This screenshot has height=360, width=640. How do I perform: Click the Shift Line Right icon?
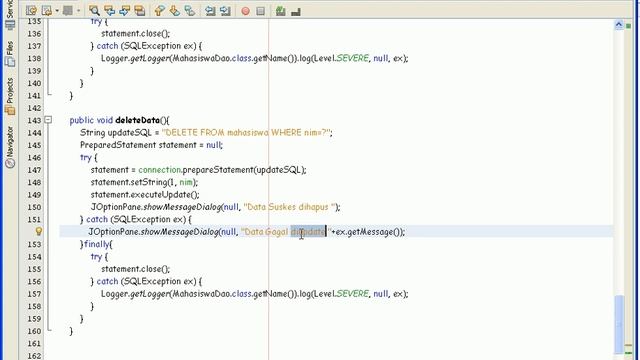pos(225,11)
